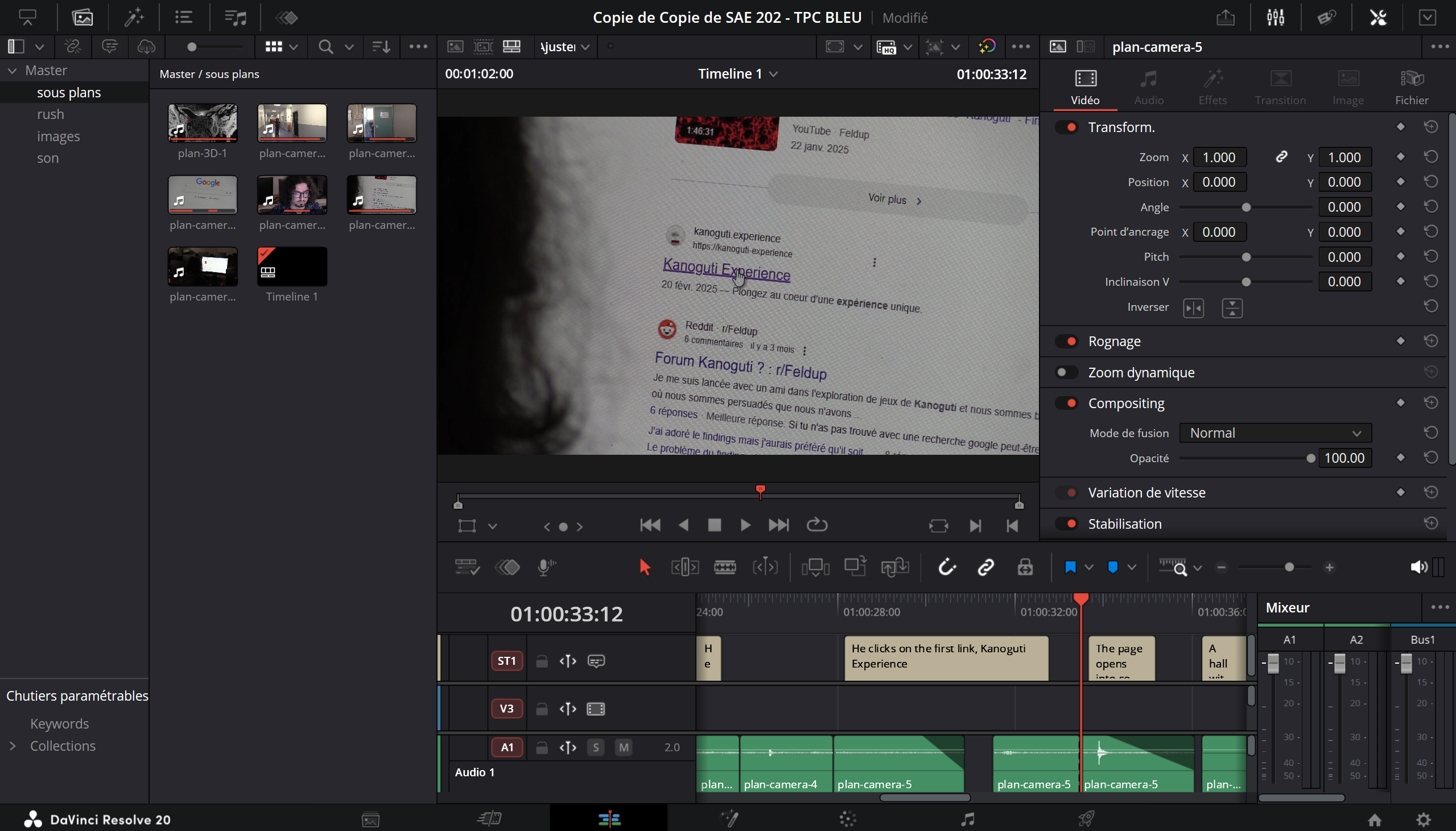
Task: Disable the Stabilisation toggle
Action: pyautogui.click(x=1066, y=524)
